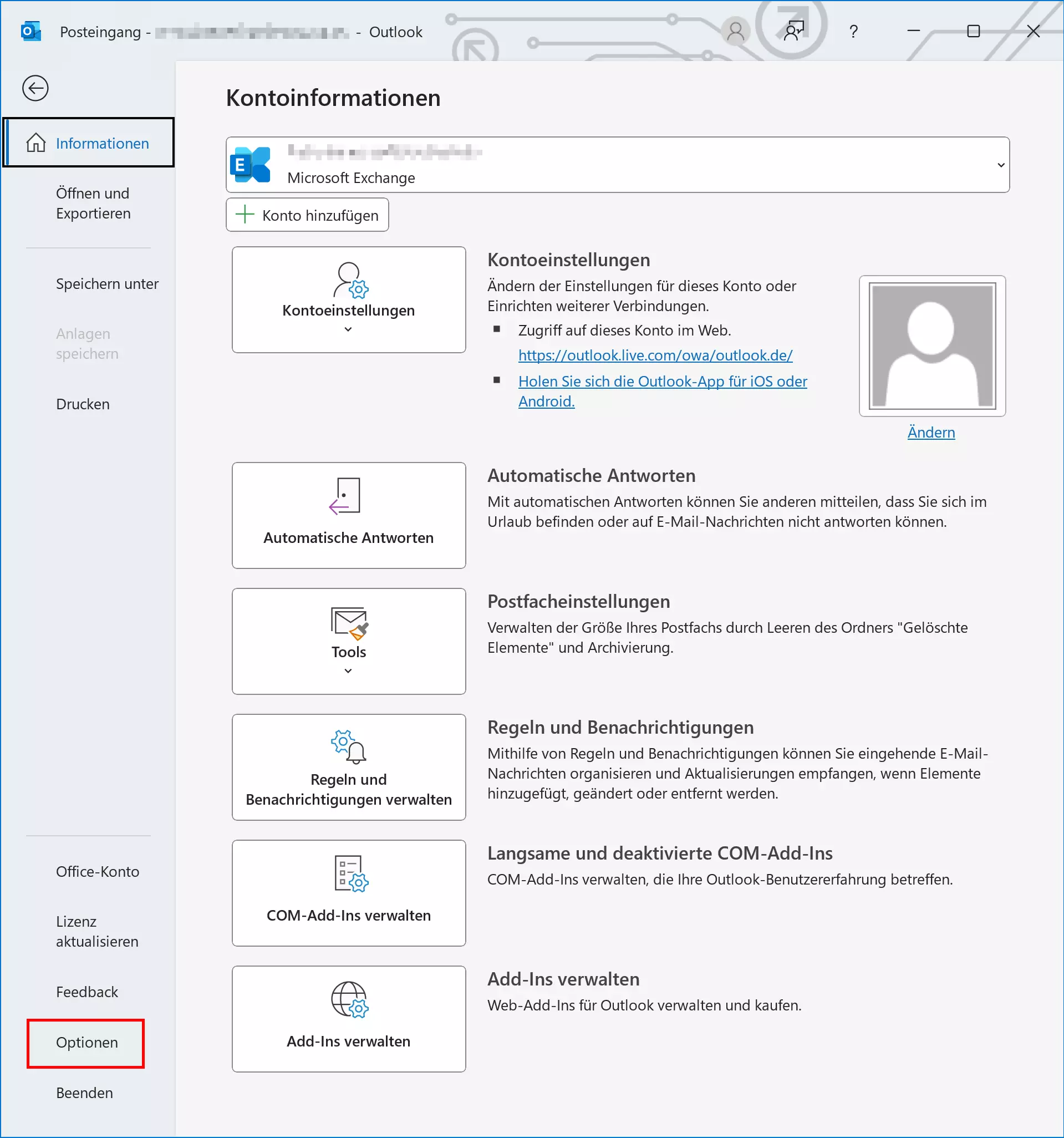This screenshot has height=1138, width=1064.
Task: Click the profile picture placeholder
Action: pos(932,346)
